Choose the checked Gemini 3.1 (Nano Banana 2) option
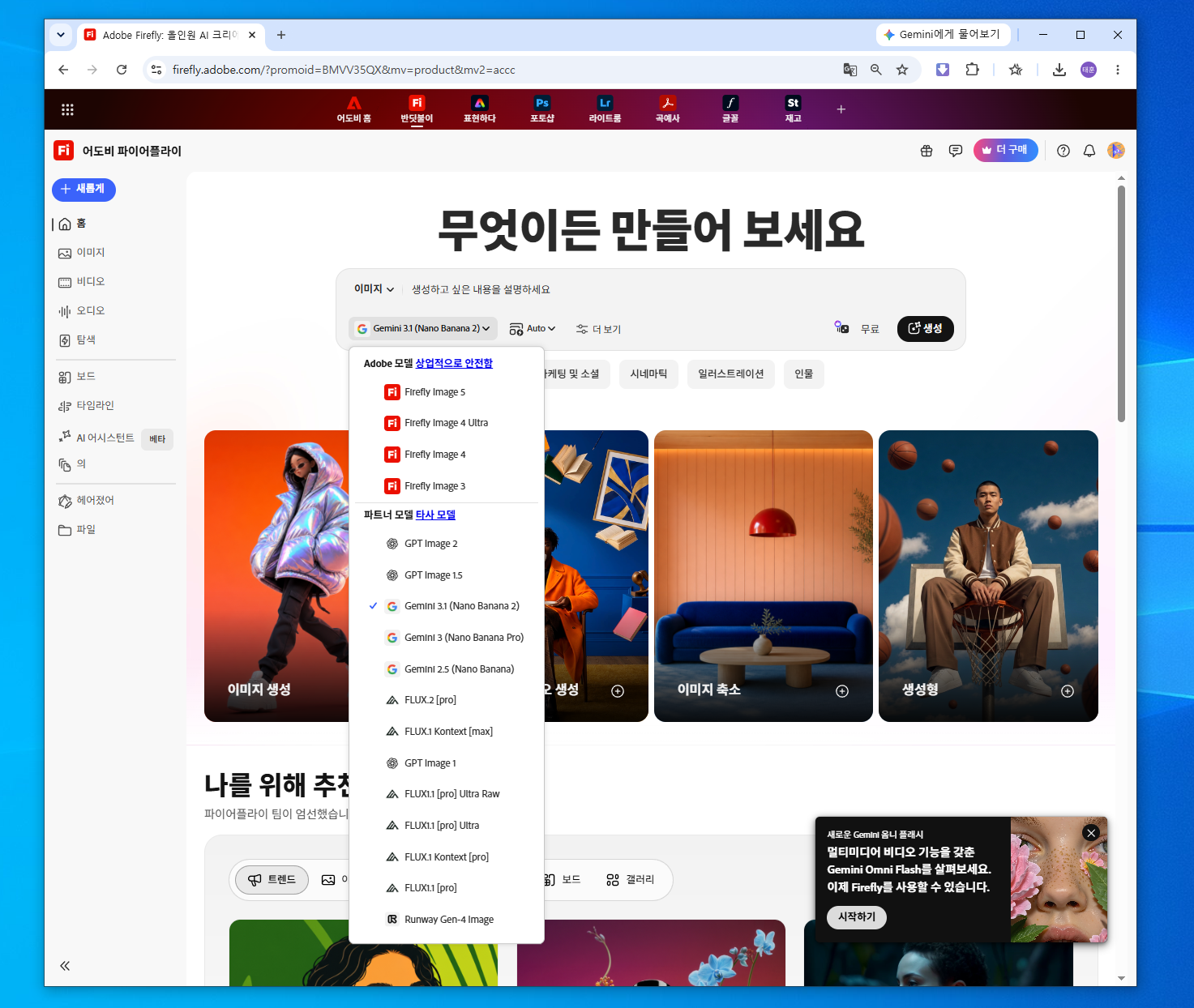The width and height of the screenshot is (1194, 1008). tap(447, 606)
